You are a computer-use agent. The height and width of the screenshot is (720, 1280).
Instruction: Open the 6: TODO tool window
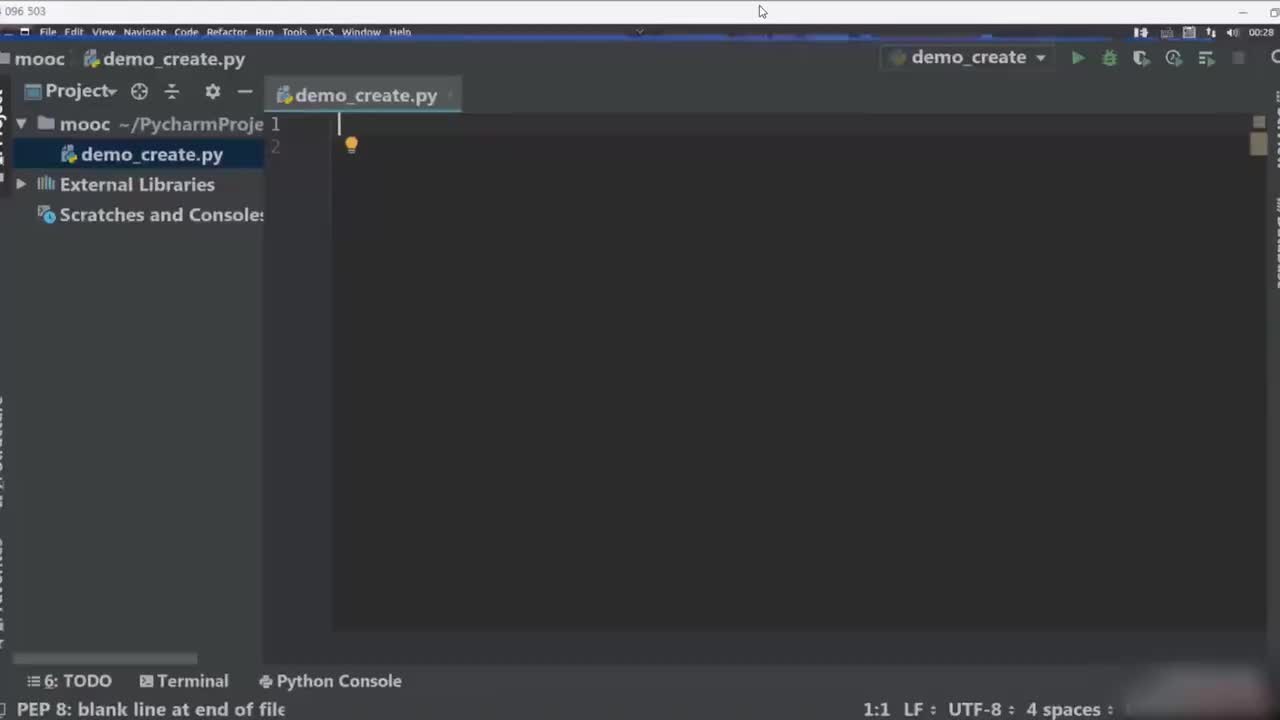[x=70, y=681]
